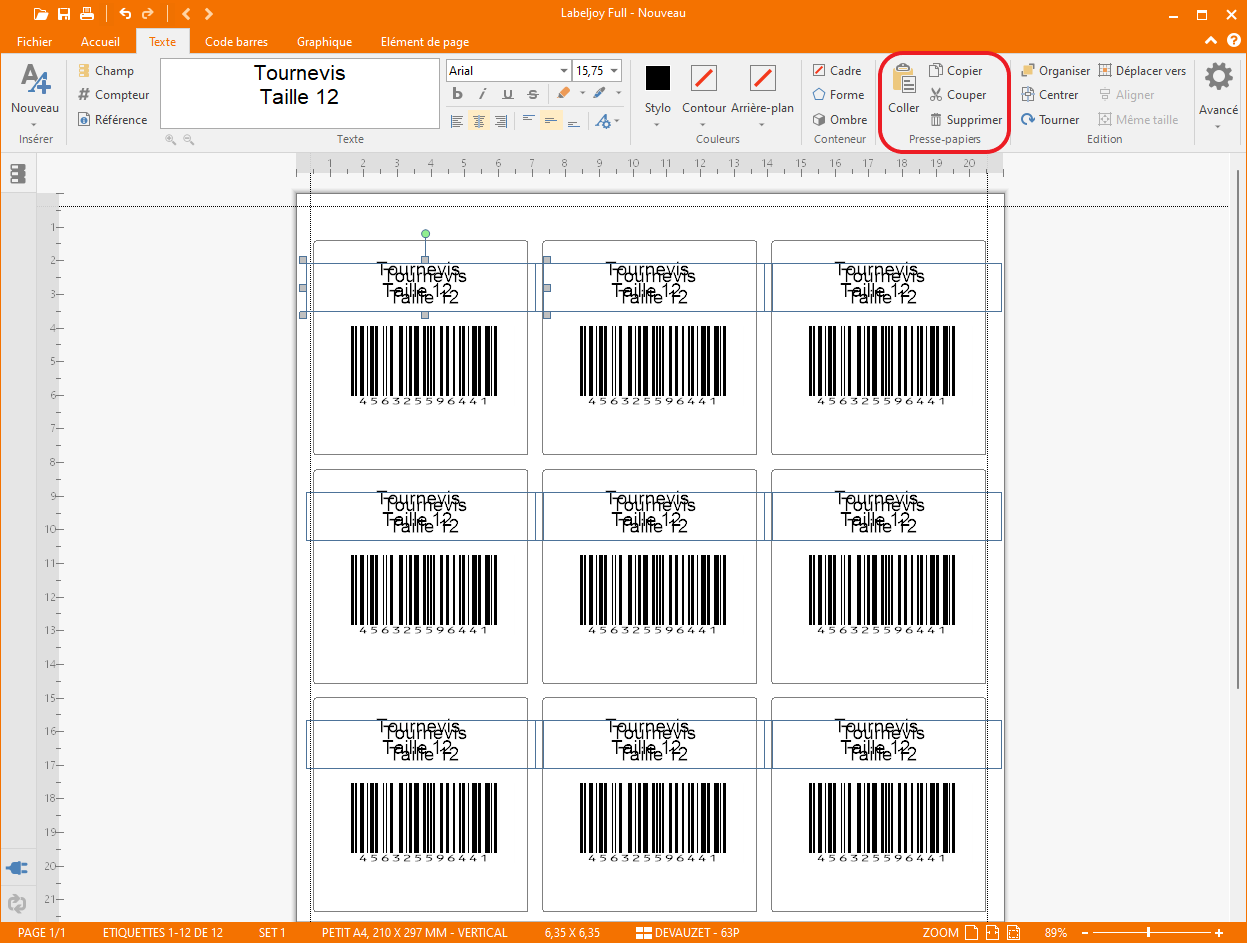Click inside the Tournevis text editing box
Viewport: 1247px width, 943px height.
(x=299, y=94)
